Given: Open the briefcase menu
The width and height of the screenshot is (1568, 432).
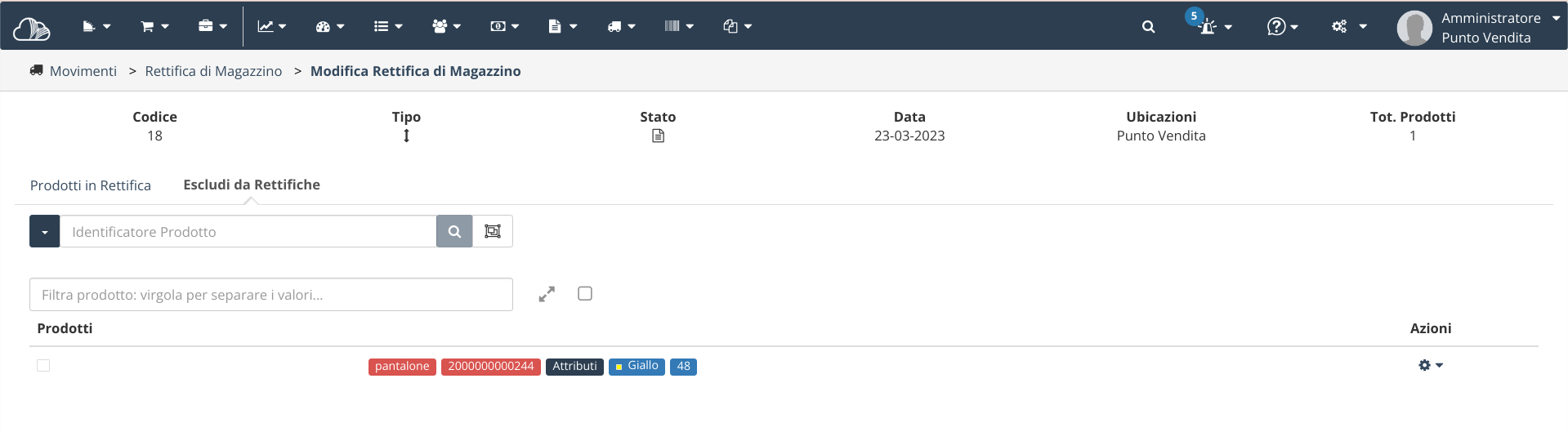Looking at the screenshot, I should [x=212, y=26].
